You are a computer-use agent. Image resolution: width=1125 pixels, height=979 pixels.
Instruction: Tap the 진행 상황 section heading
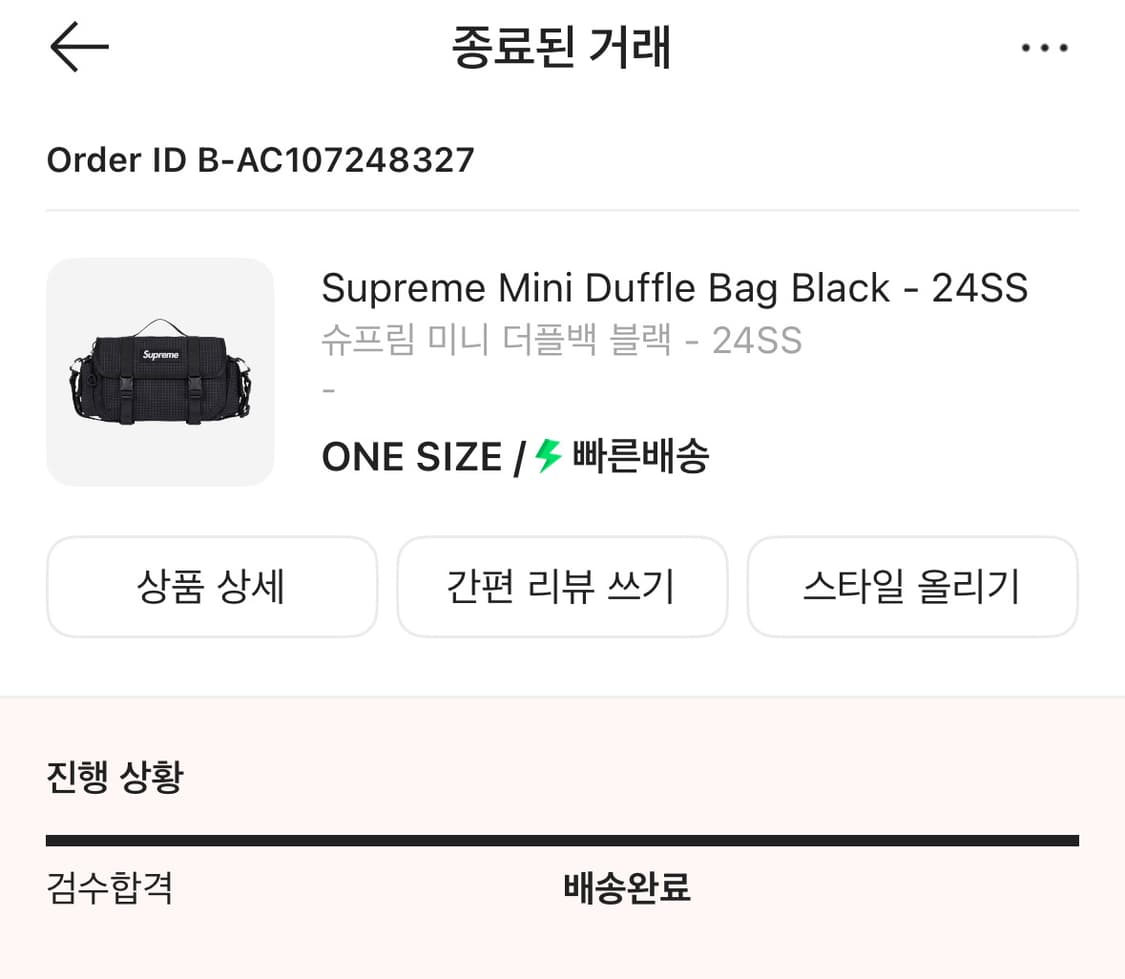click(115, 776)
